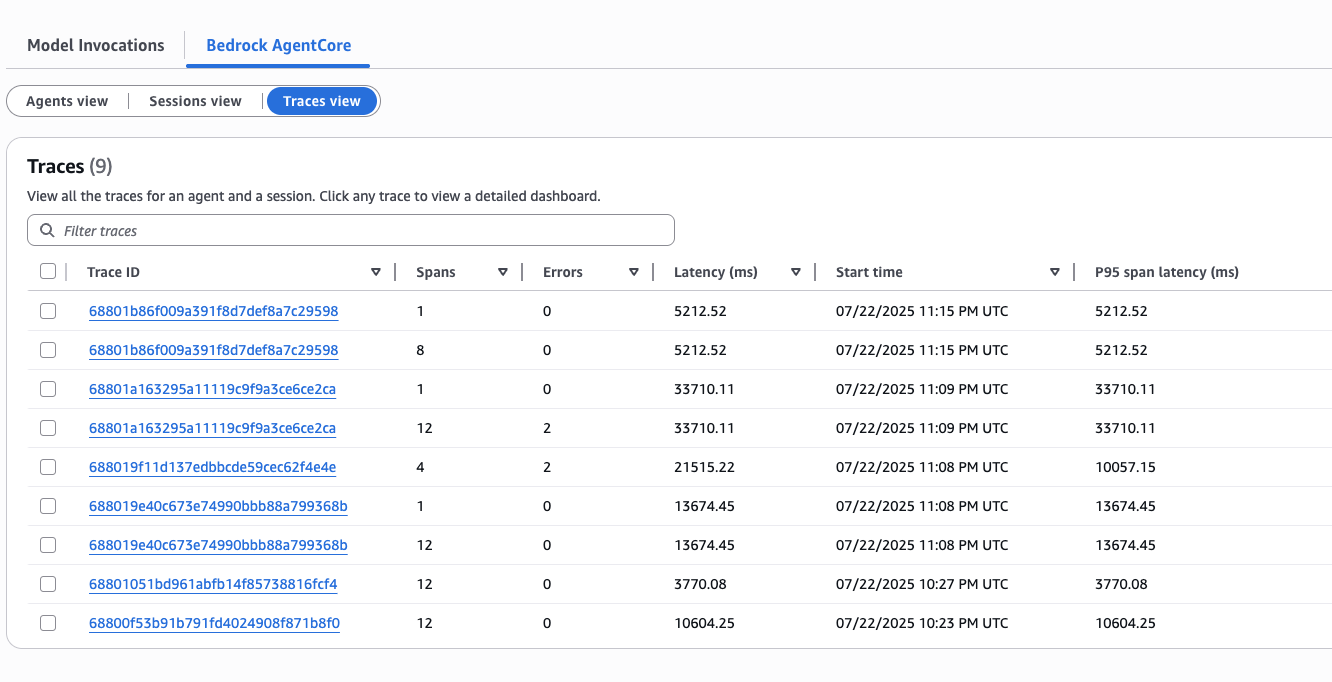Click the Filter traces search field
This screenshot has height=682, width=1332.
click(360, 231)
